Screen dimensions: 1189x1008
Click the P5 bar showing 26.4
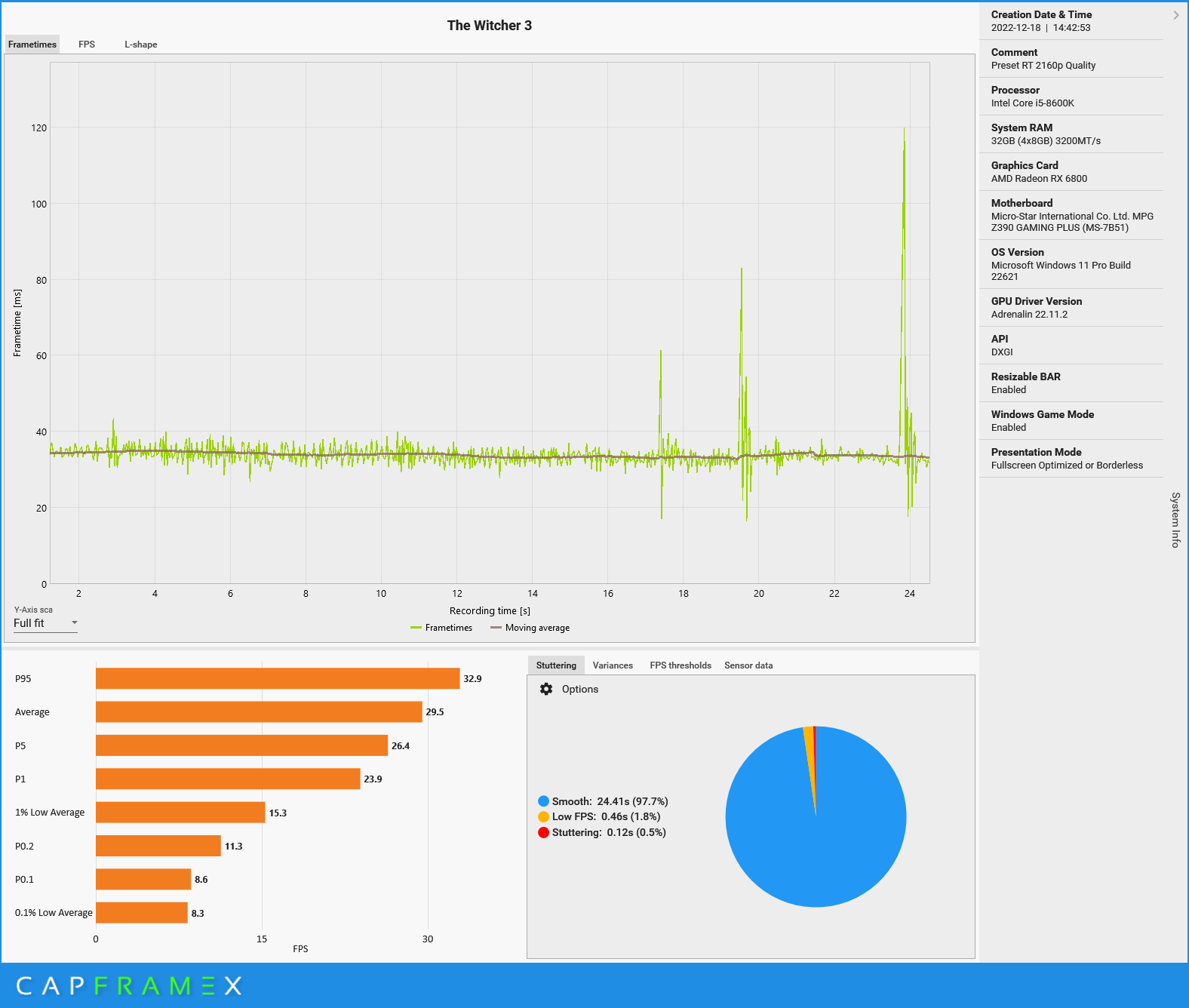(242, 745)
